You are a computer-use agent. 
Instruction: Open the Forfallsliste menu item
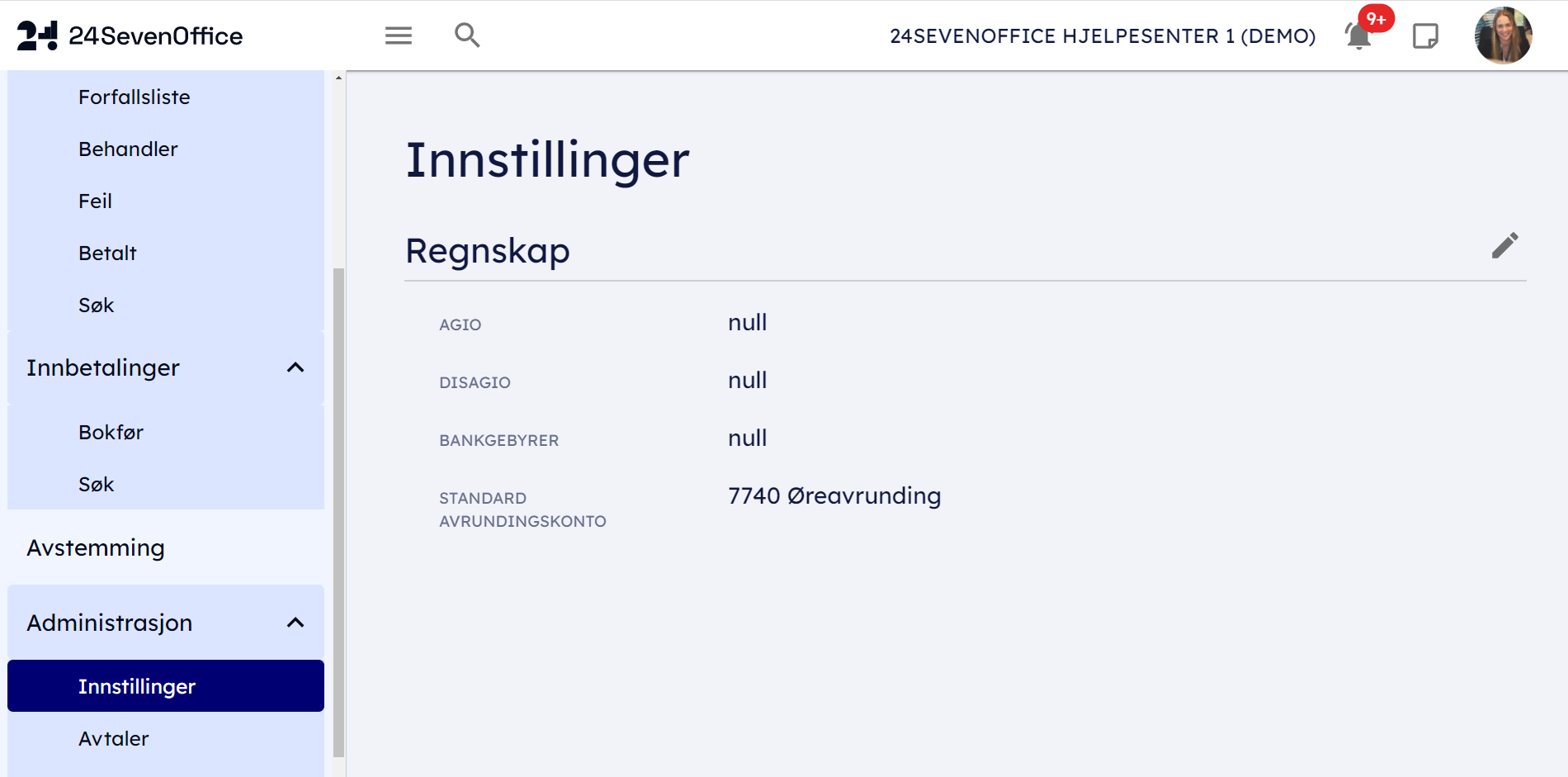pos(135,97)
